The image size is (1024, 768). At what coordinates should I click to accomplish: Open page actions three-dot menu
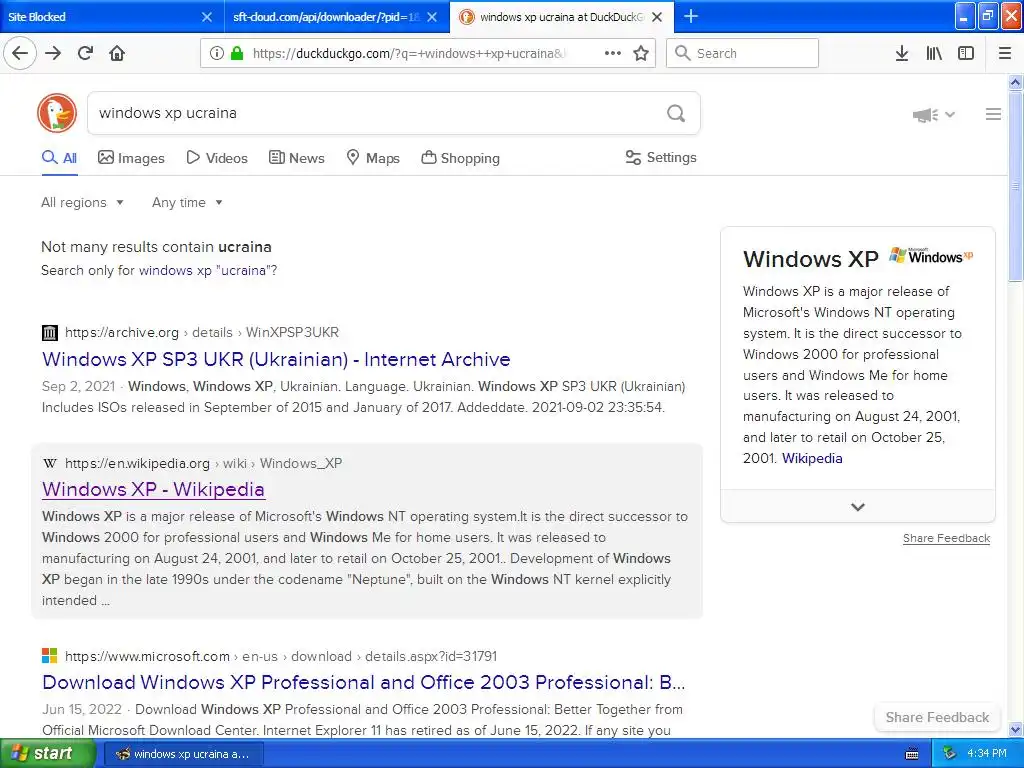coord(613,53)
